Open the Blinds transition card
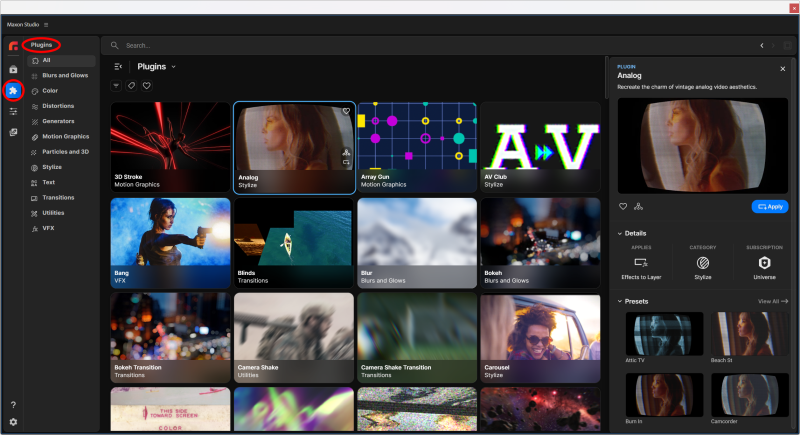 point(294,243)
